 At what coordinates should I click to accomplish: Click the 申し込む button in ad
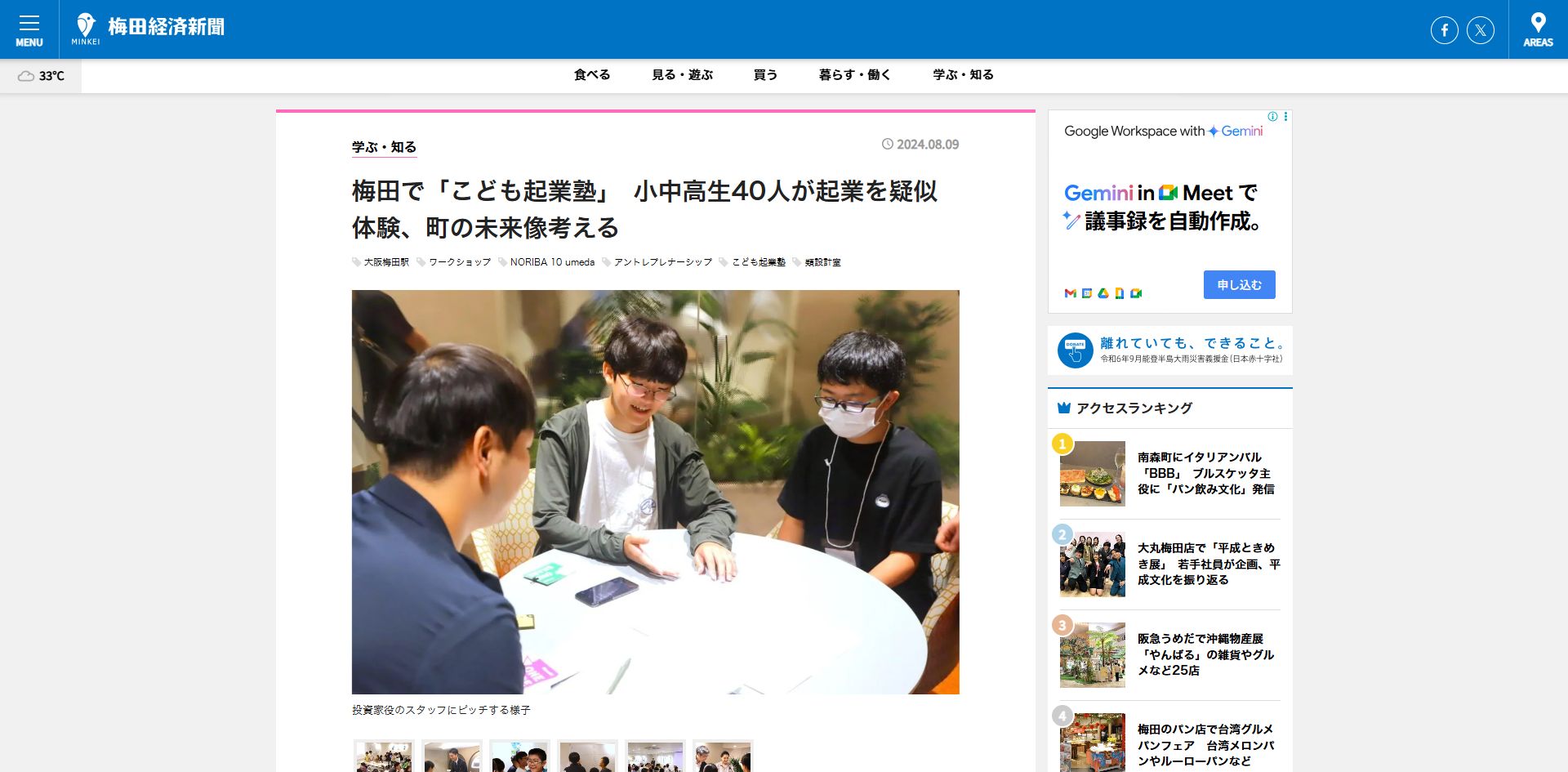pos(1239,285)
